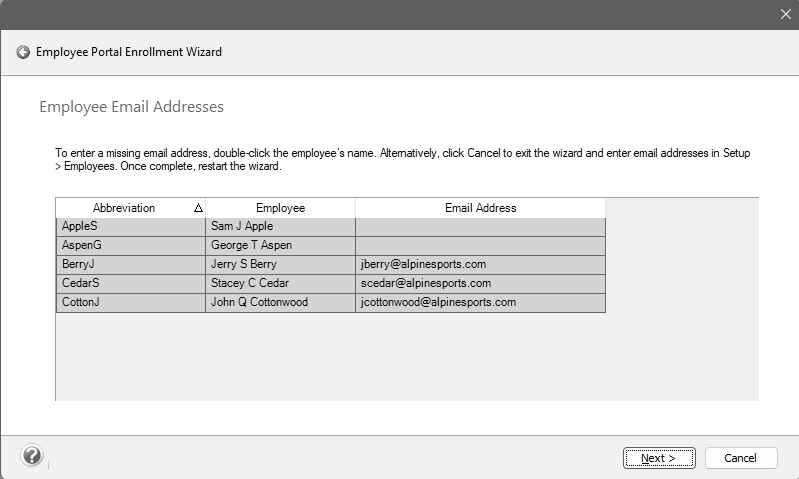Select employee Jerry S Berry

click(280, 265)
